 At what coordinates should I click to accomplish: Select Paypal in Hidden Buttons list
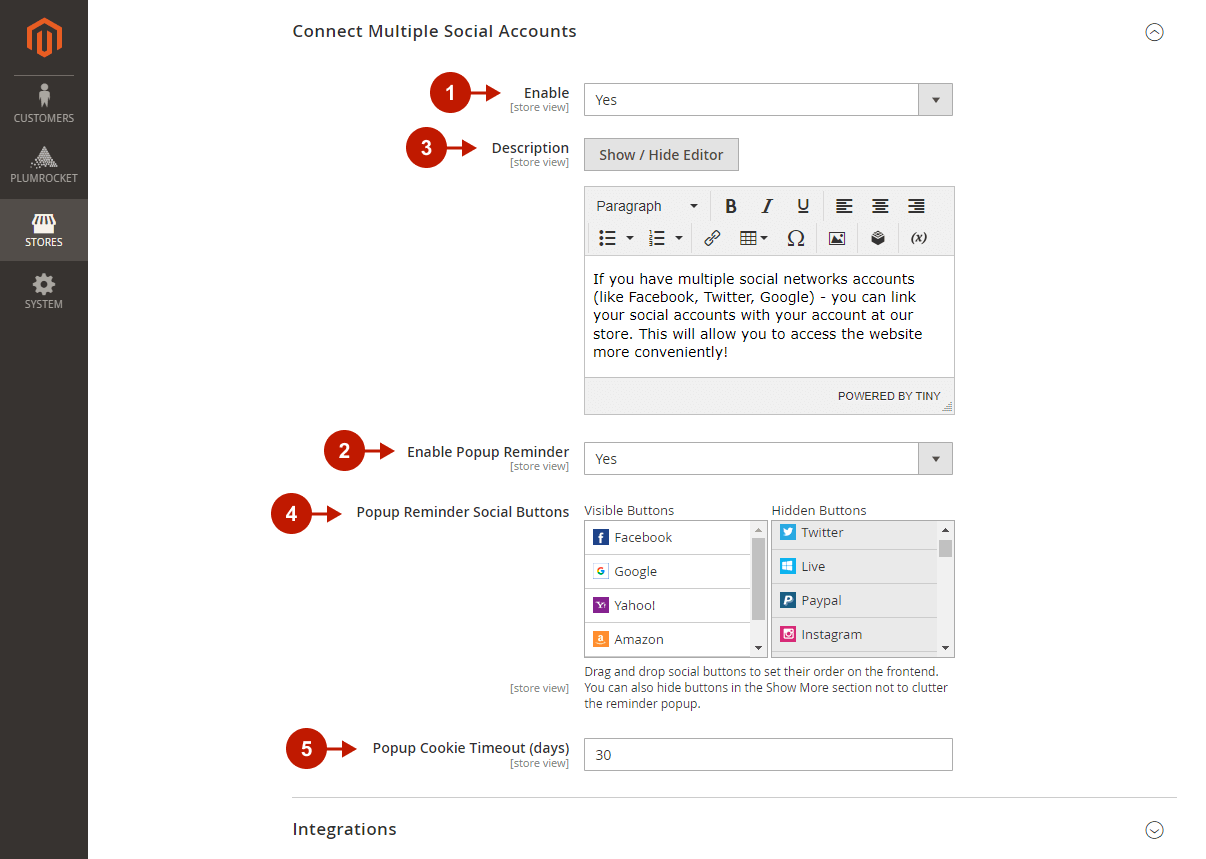(854, 601)
